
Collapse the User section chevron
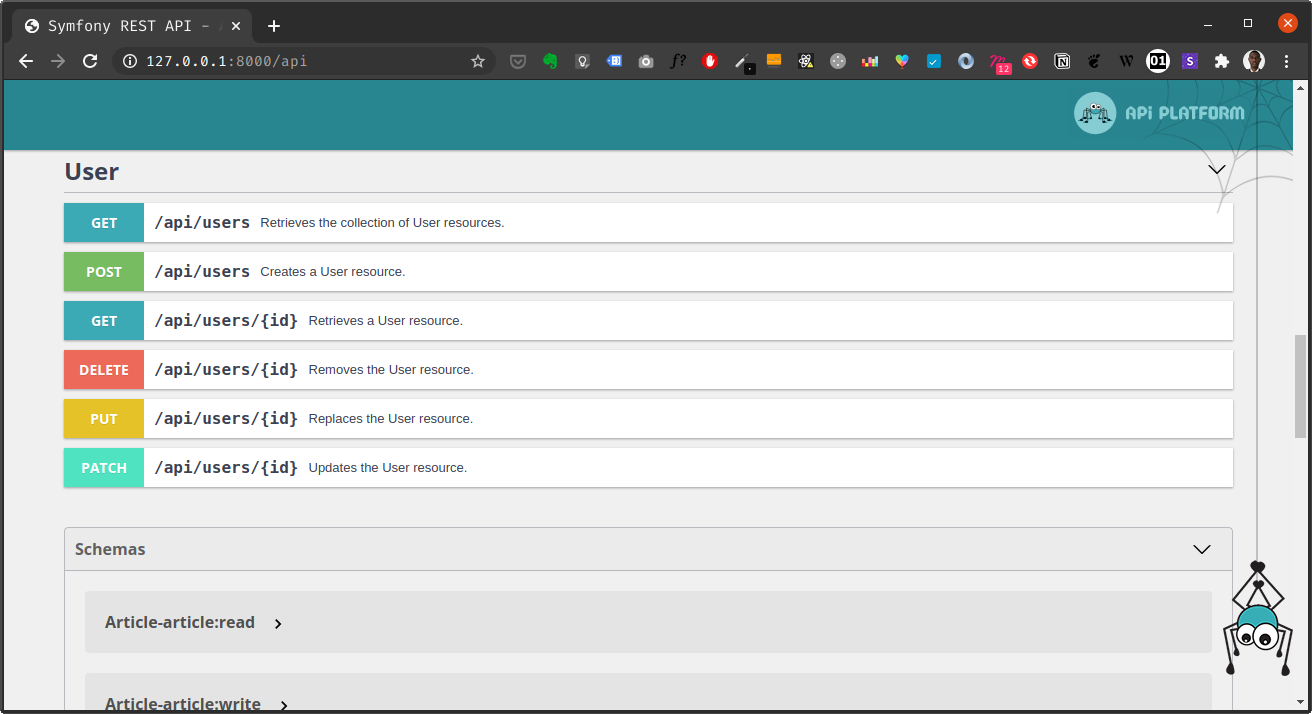coord(1216,170)
